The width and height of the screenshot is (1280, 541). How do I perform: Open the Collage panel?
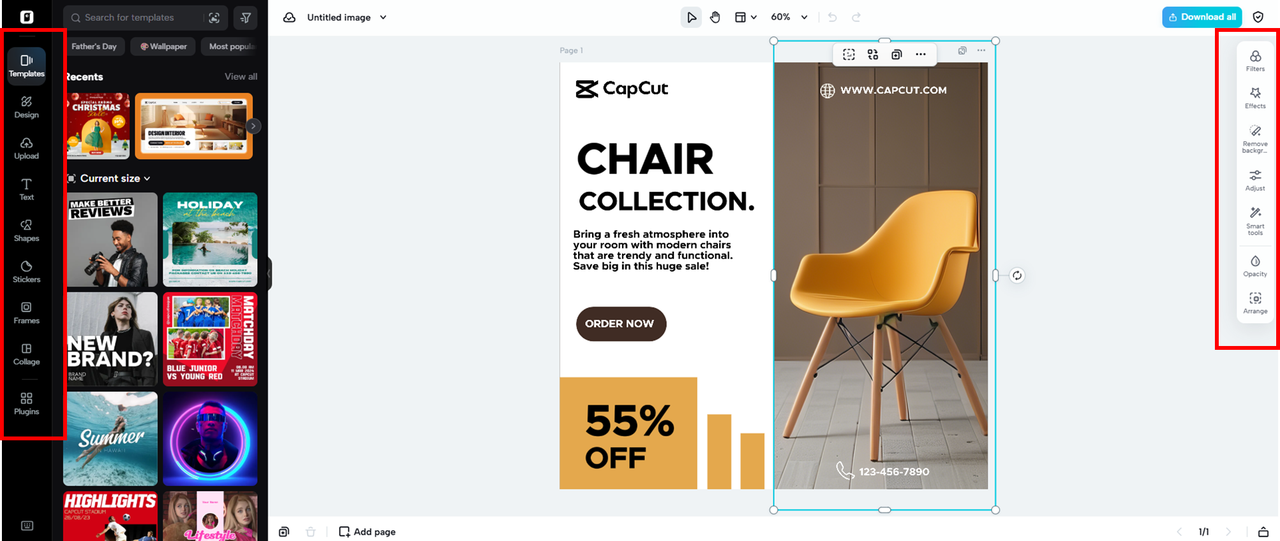tap(26, 354)
